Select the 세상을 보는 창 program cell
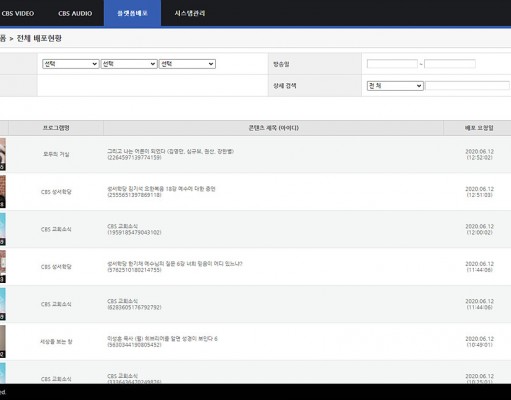The height and width of the screenshot is (400, 511). point(56,342)
